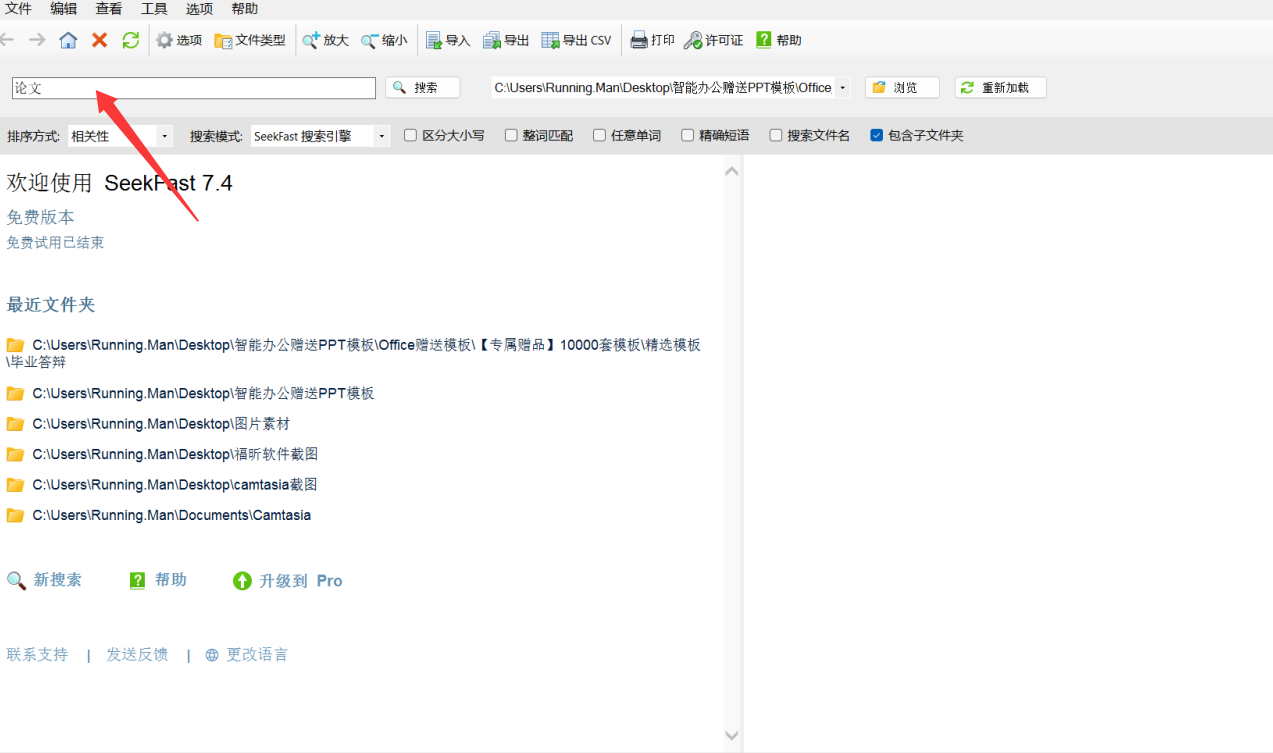
Task: Open the 搜索模式 dropdown
Action: click(382, 136)
